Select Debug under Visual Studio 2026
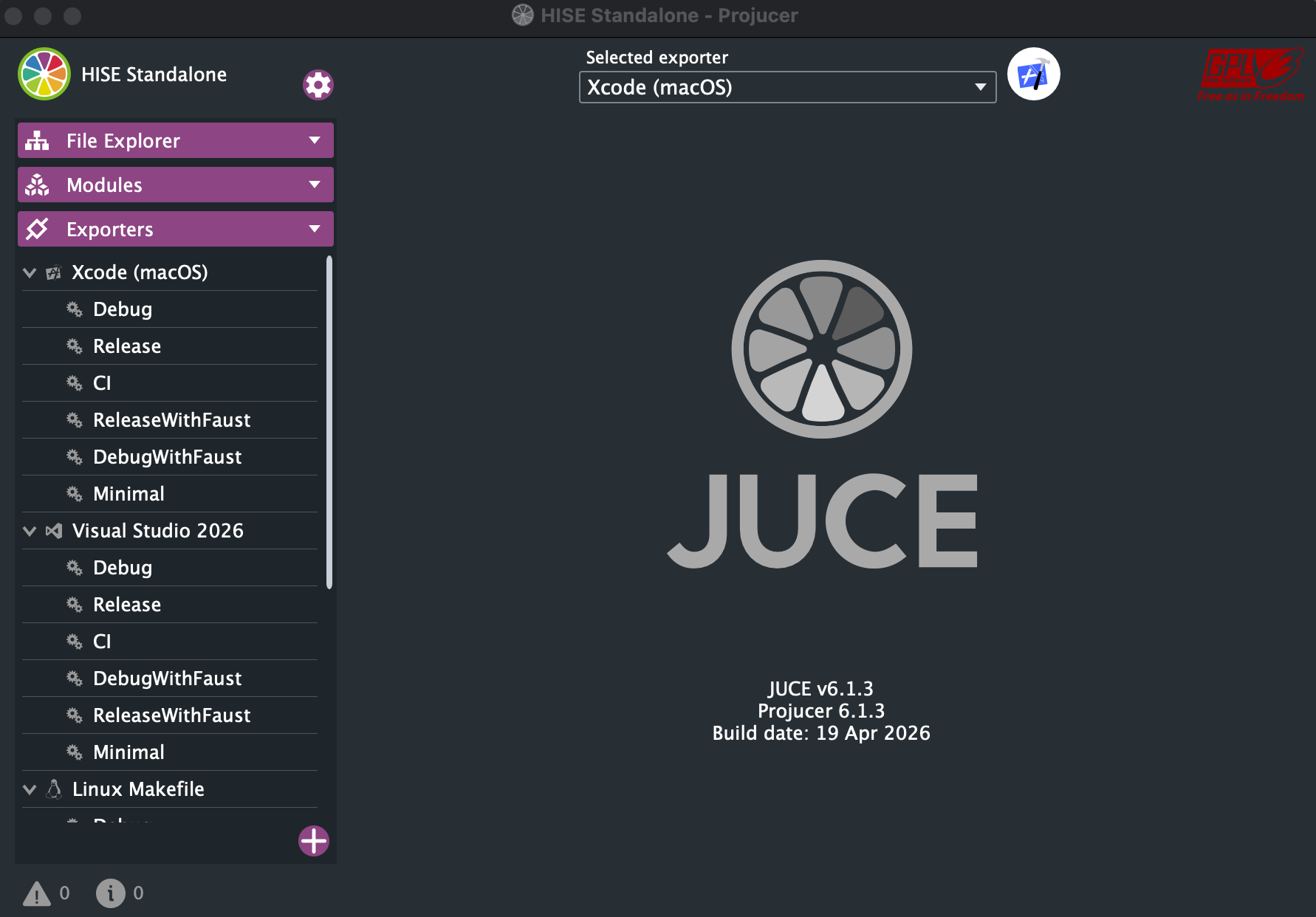 point(123,568)
